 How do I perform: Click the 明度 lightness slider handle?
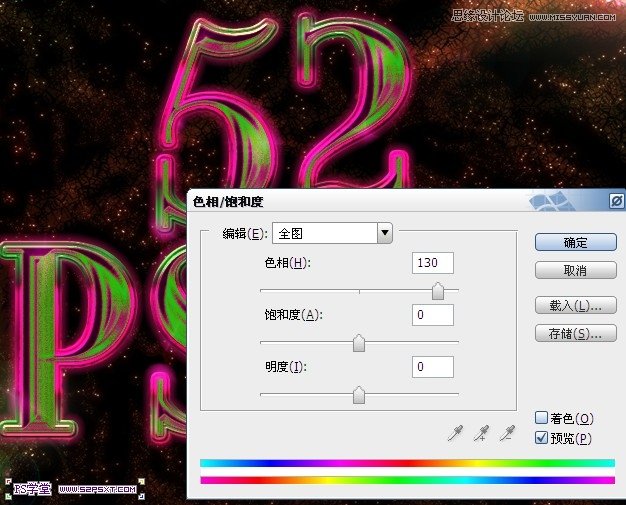click(359, 395)
